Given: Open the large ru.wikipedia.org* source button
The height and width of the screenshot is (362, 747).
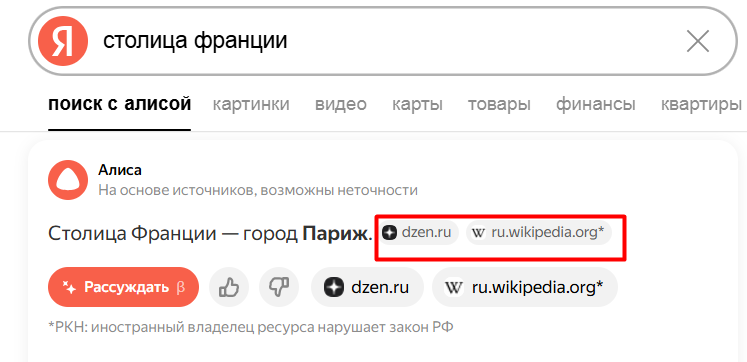Looking at the screenshot, I should (525, 287).
